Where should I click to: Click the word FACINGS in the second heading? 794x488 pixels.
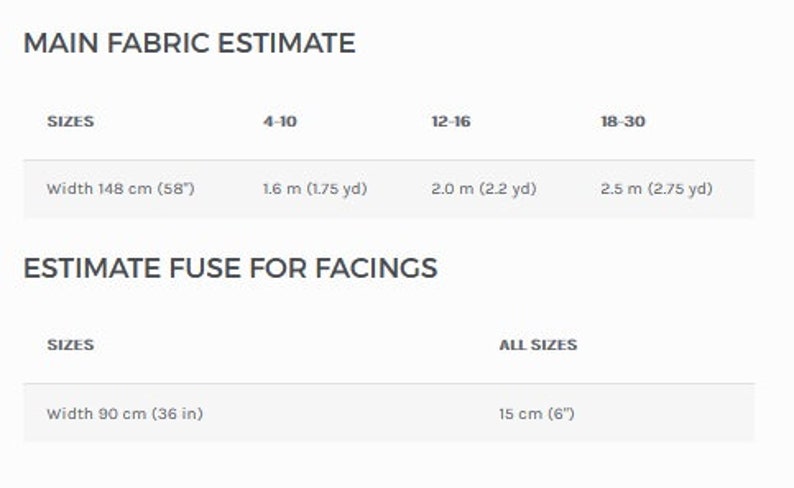pos(376,268)
